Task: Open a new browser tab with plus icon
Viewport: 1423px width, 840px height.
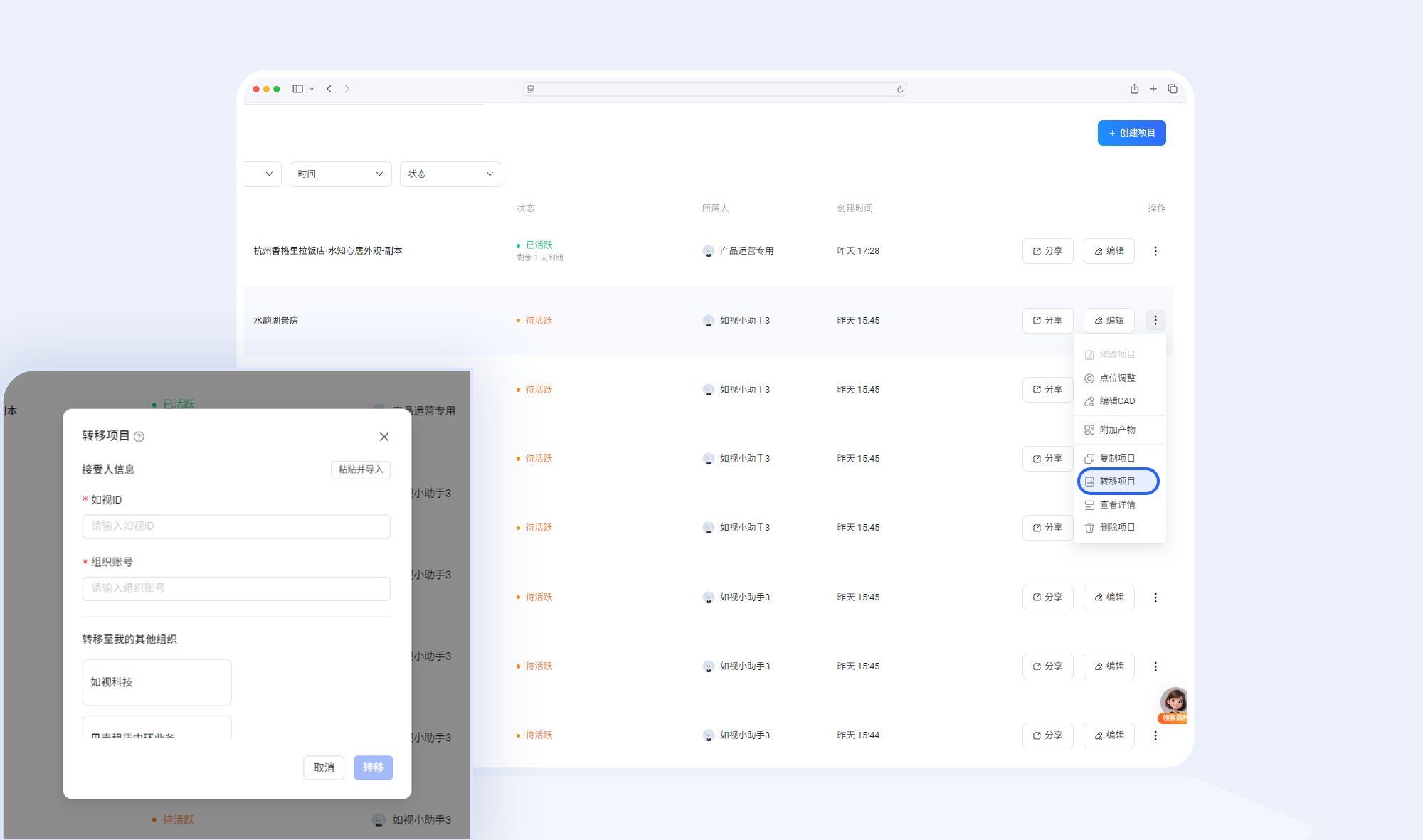Action: click(x=1153, y=89)
